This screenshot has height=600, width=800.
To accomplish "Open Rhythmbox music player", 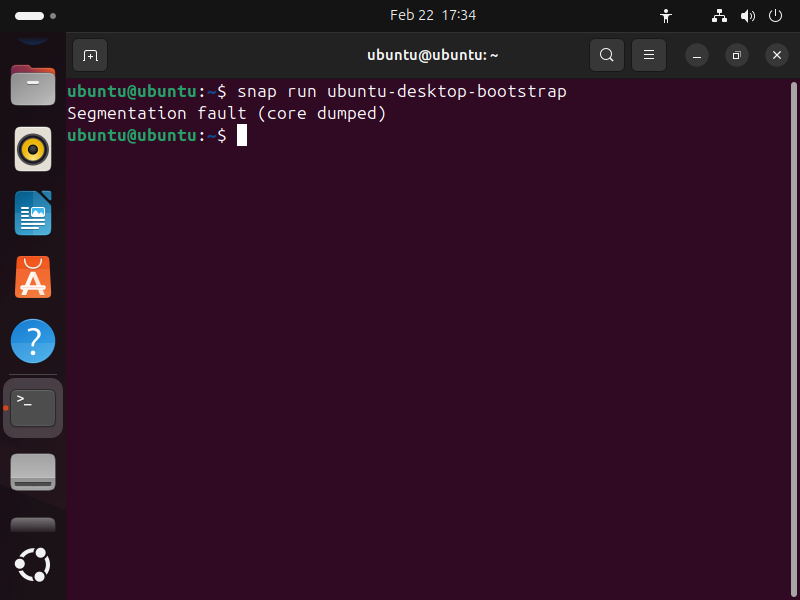I will click(33, 149).
